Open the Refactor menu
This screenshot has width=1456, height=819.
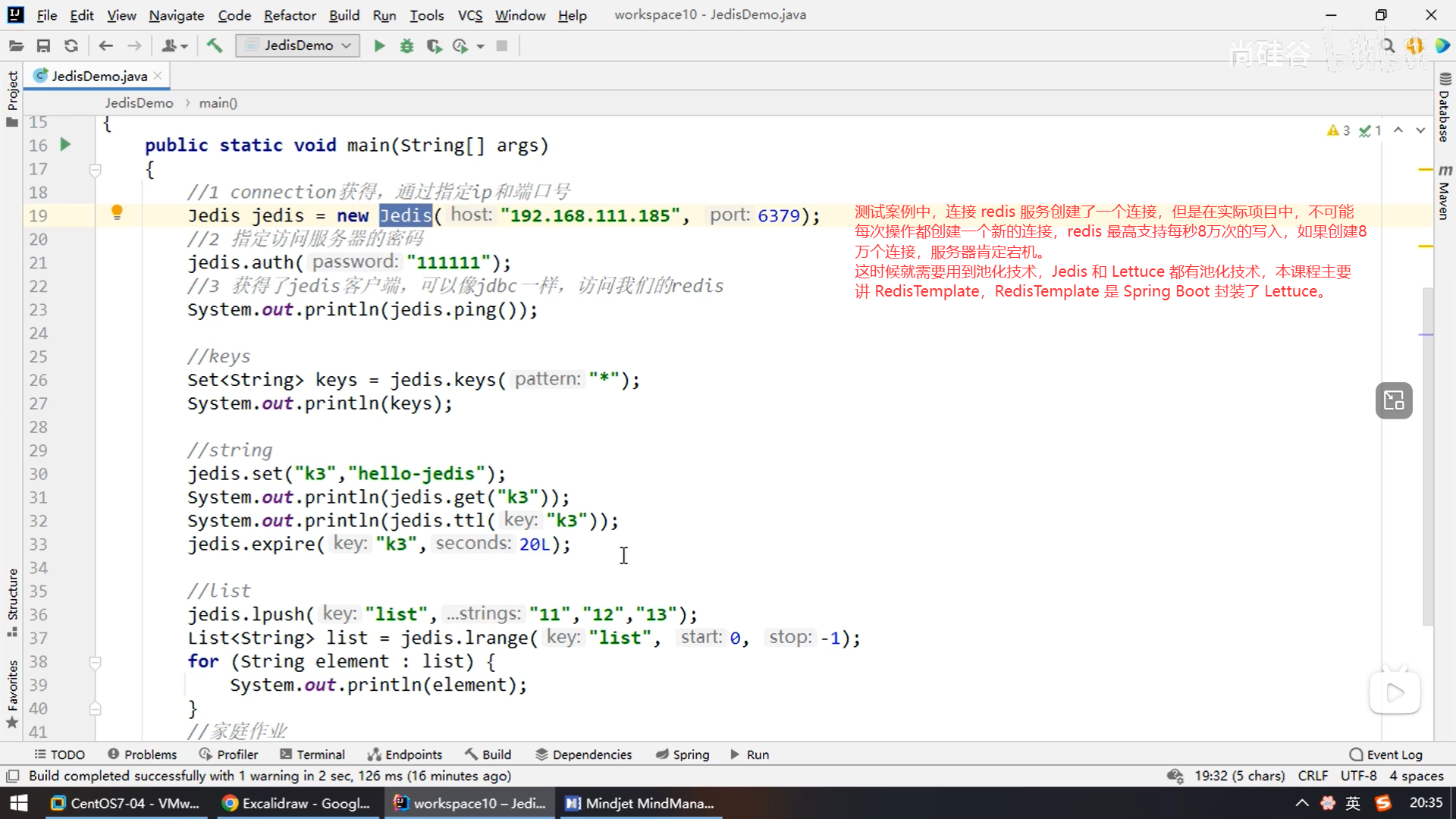[290, 15]
